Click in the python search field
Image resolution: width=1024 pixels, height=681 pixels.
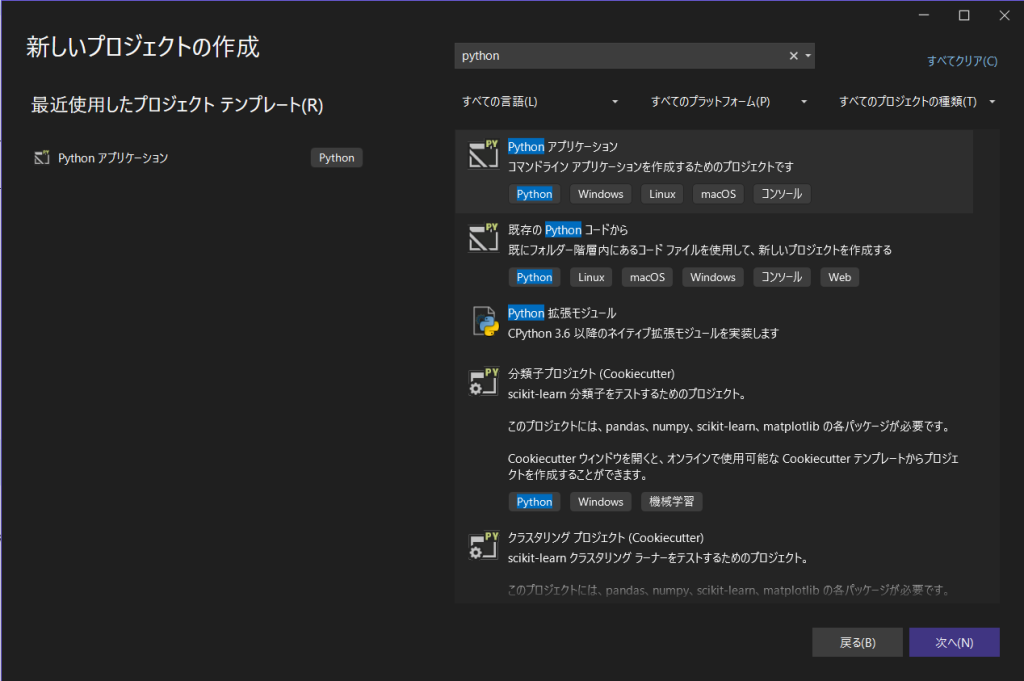[620, 56]
